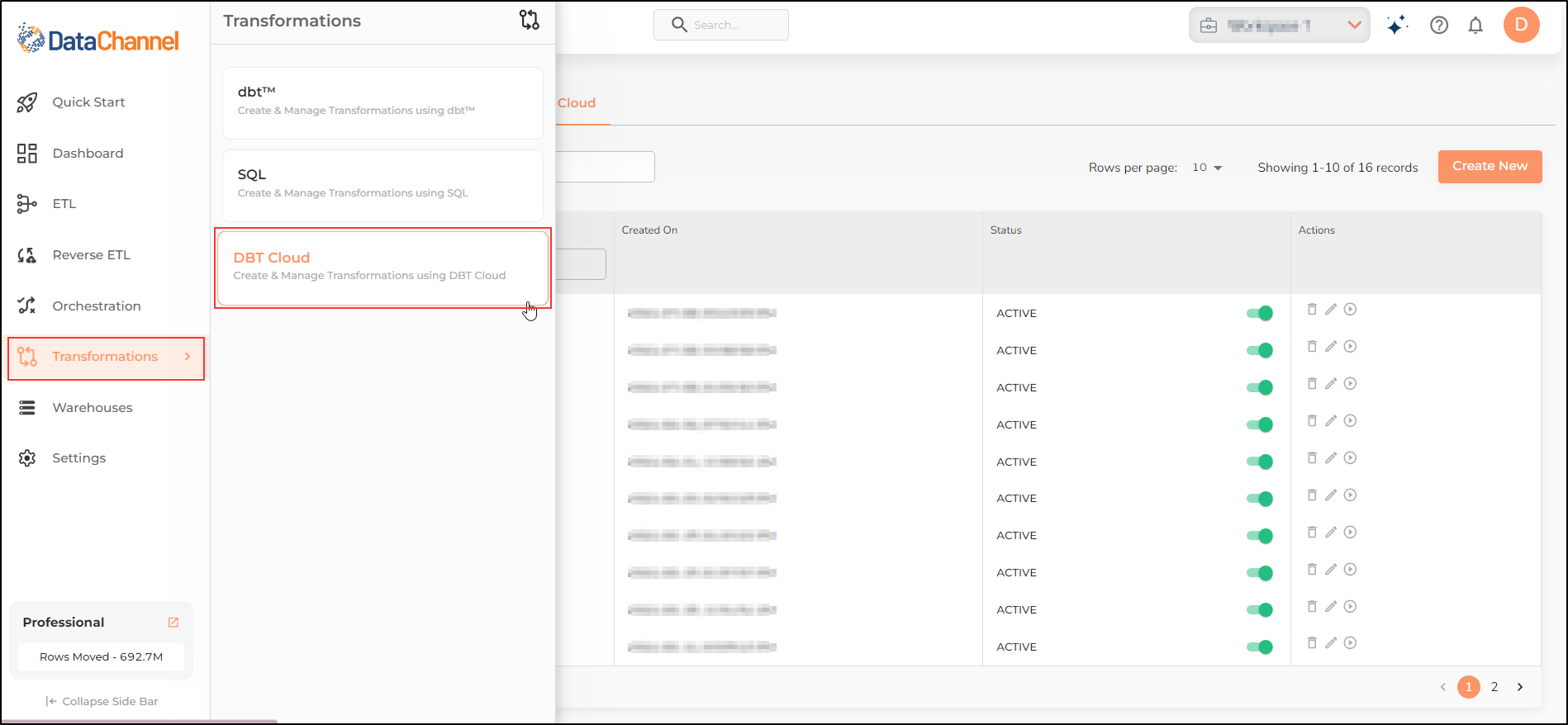This screenshot has width=1568, height=725.
Task: Click Collapse Side Bar
Action: (x=102, y=701)
